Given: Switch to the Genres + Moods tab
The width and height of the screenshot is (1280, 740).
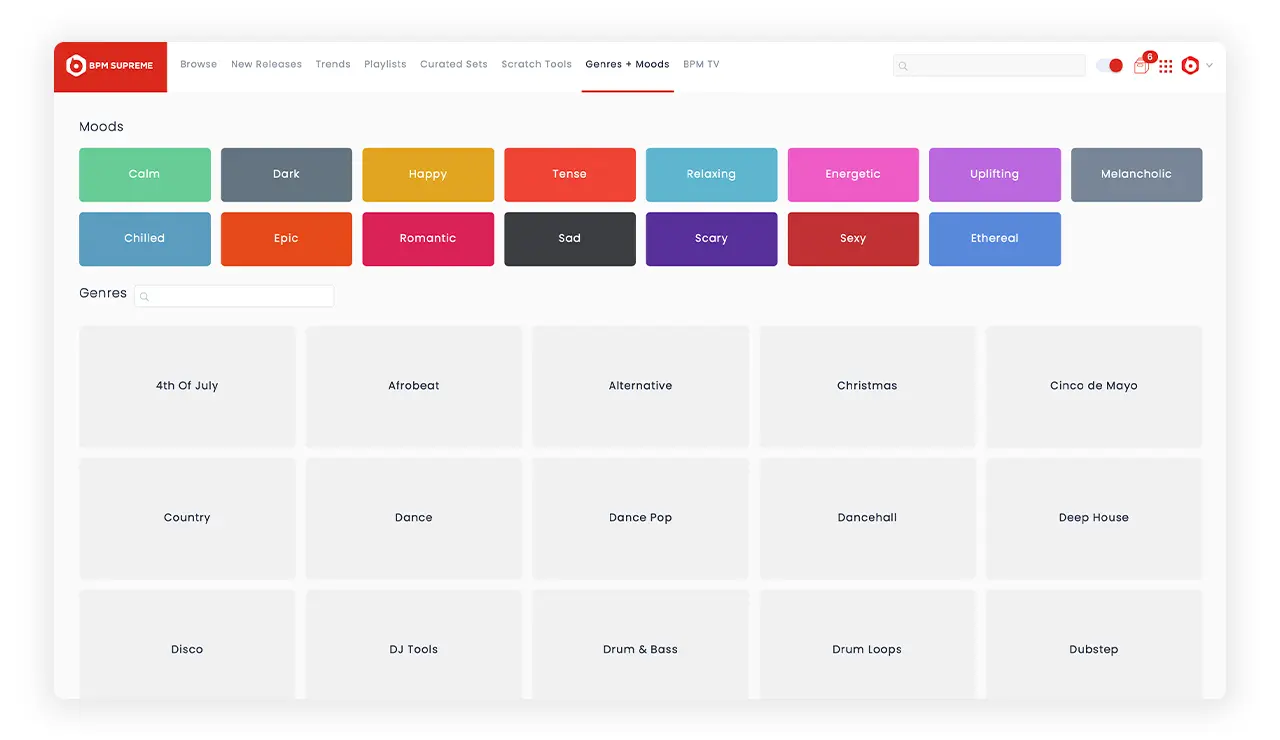Looking at the screenshot, I should [x=627, y=65].
